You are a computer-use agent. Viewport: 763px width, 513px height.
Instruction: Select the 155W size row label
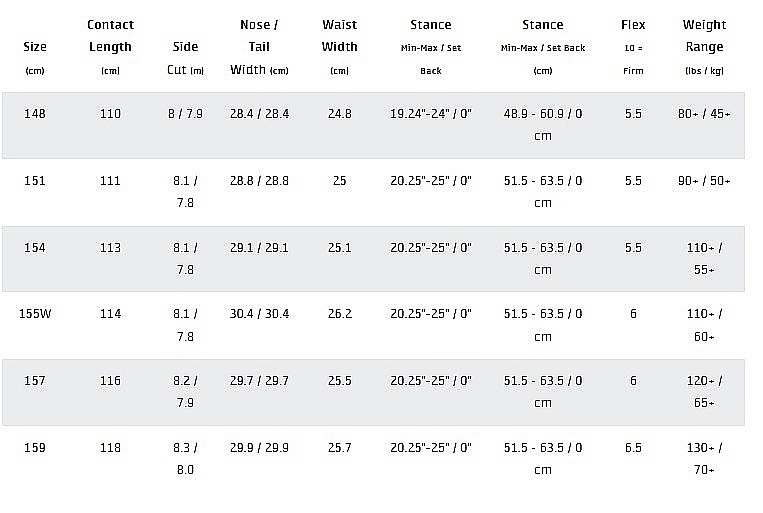pos(35,314)
